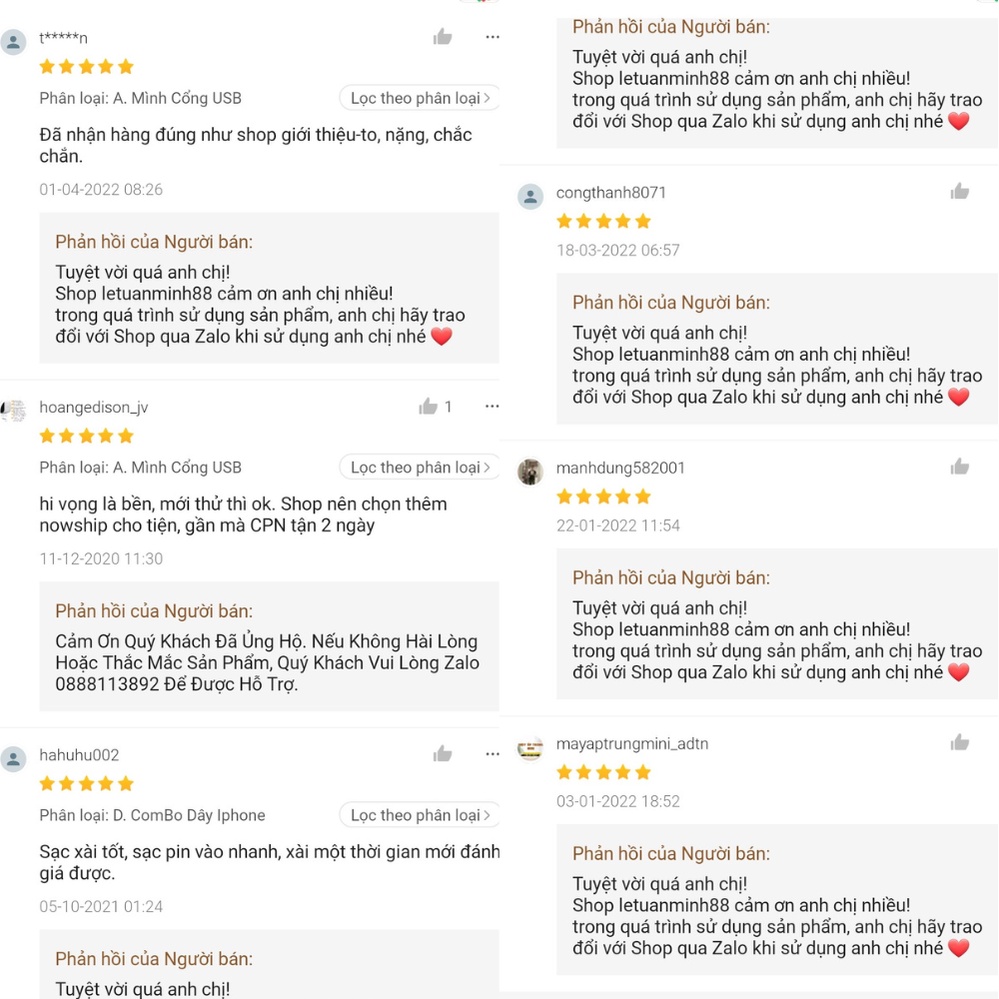
Task: Open the default avatar of congthanh8071
Action: [530, 197]
